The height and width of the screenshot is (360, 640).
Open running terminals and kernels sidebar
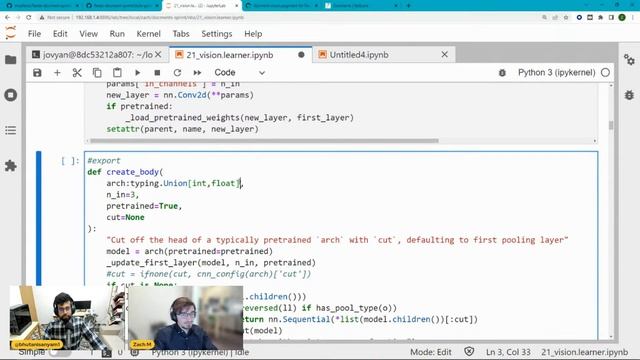[11, 95]
